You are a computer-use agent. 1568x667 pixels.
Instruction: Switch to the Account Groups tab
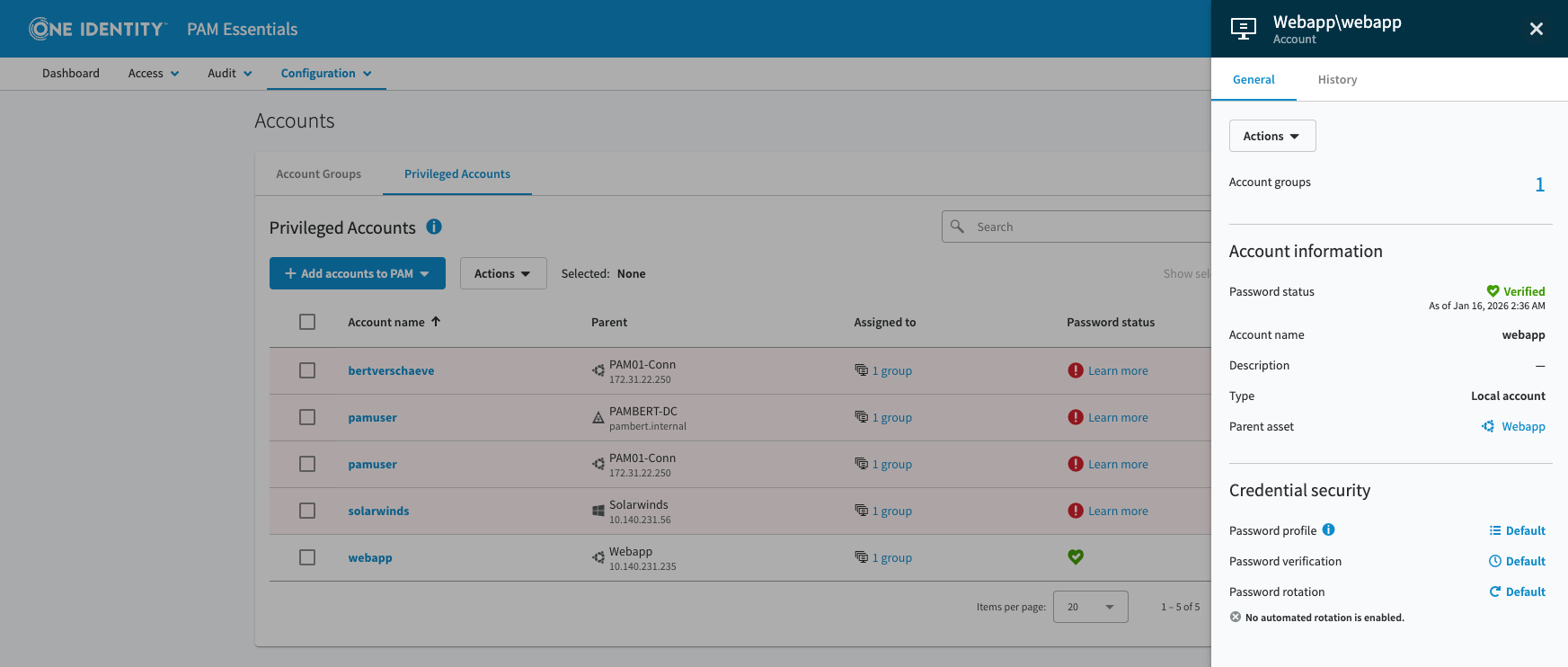(x=318, y=174)
